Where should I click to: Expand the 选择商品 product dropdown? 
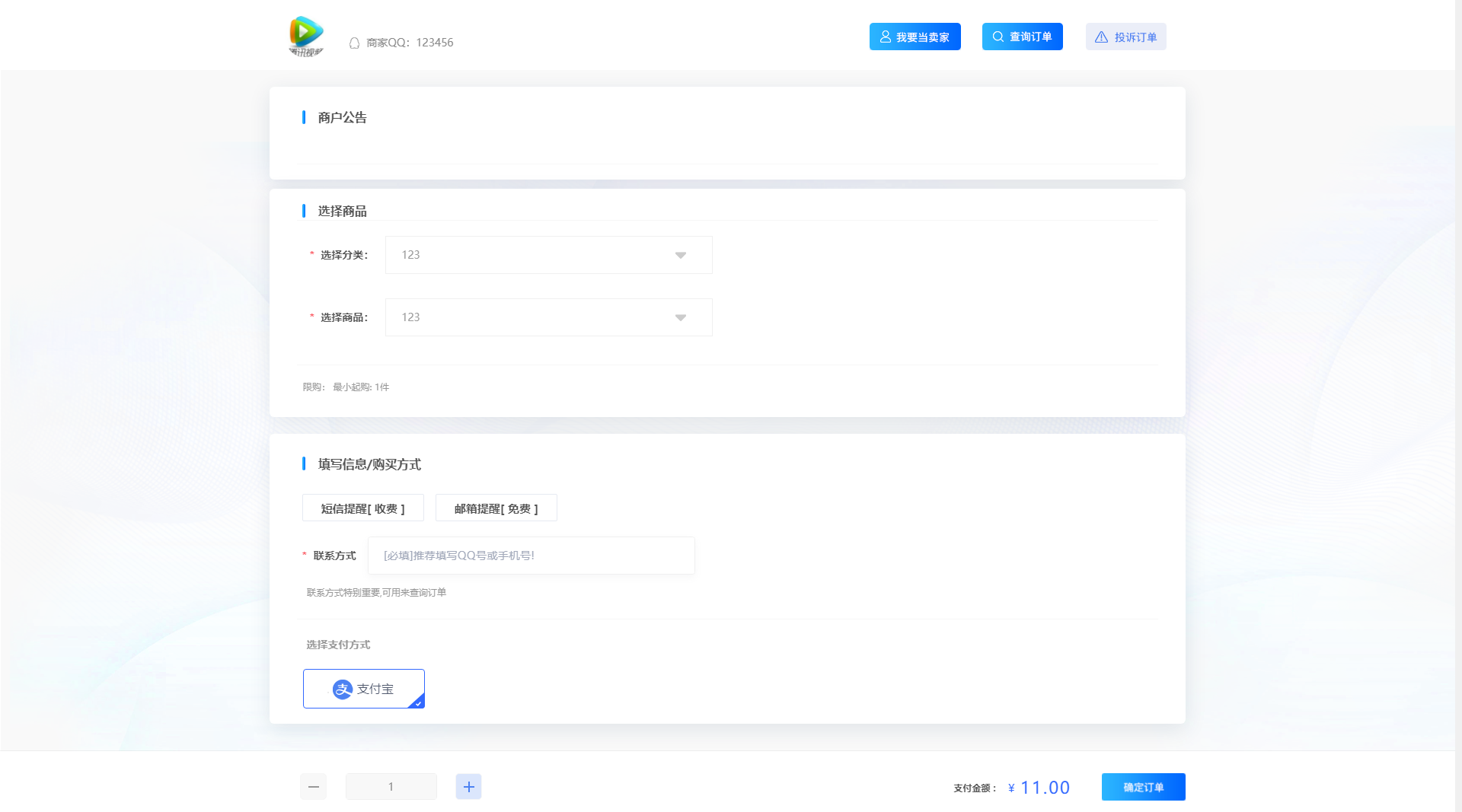coord(549,317)
